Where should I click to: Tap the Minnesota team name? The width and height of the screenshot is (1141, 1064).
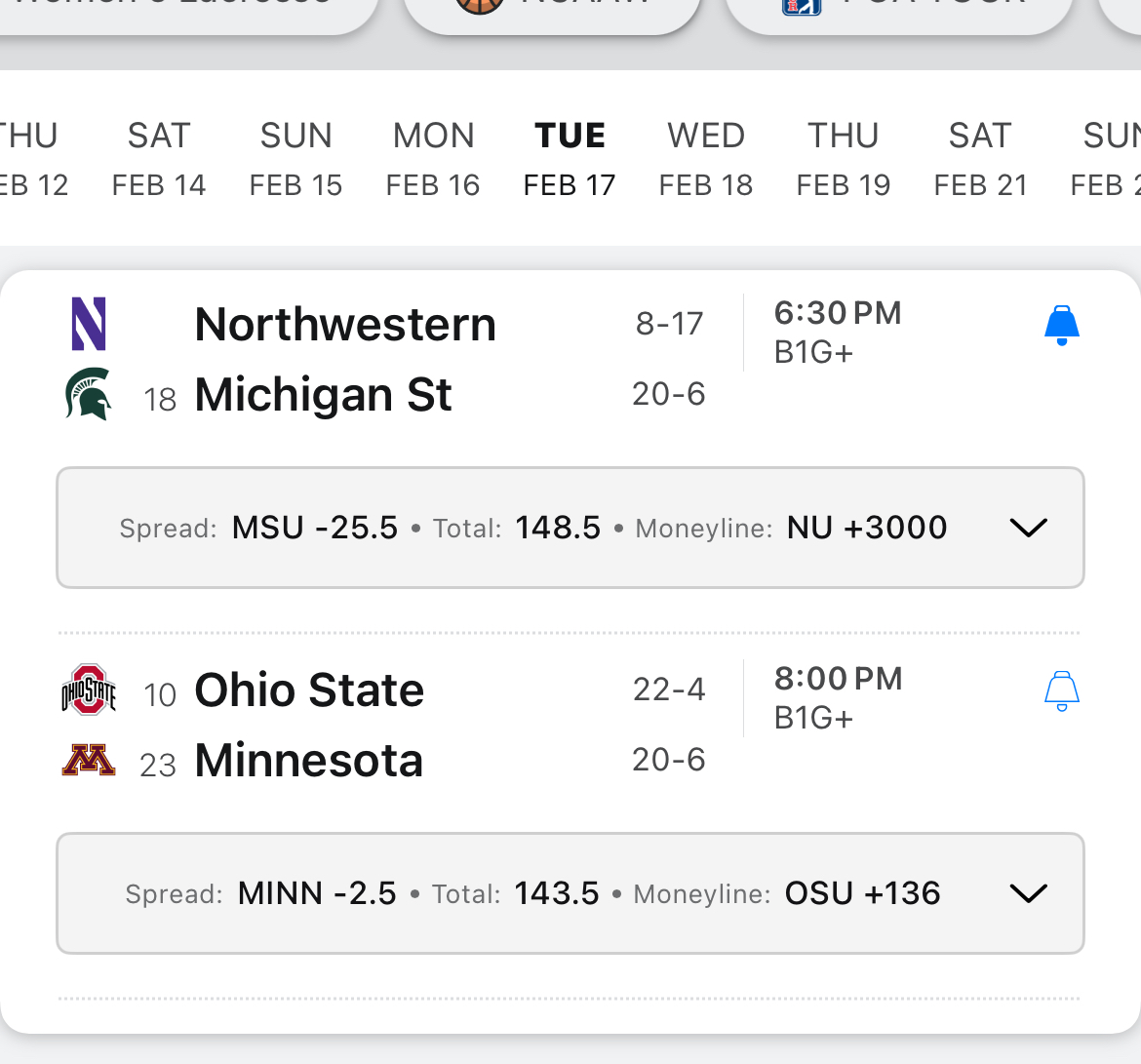point(309,761)
